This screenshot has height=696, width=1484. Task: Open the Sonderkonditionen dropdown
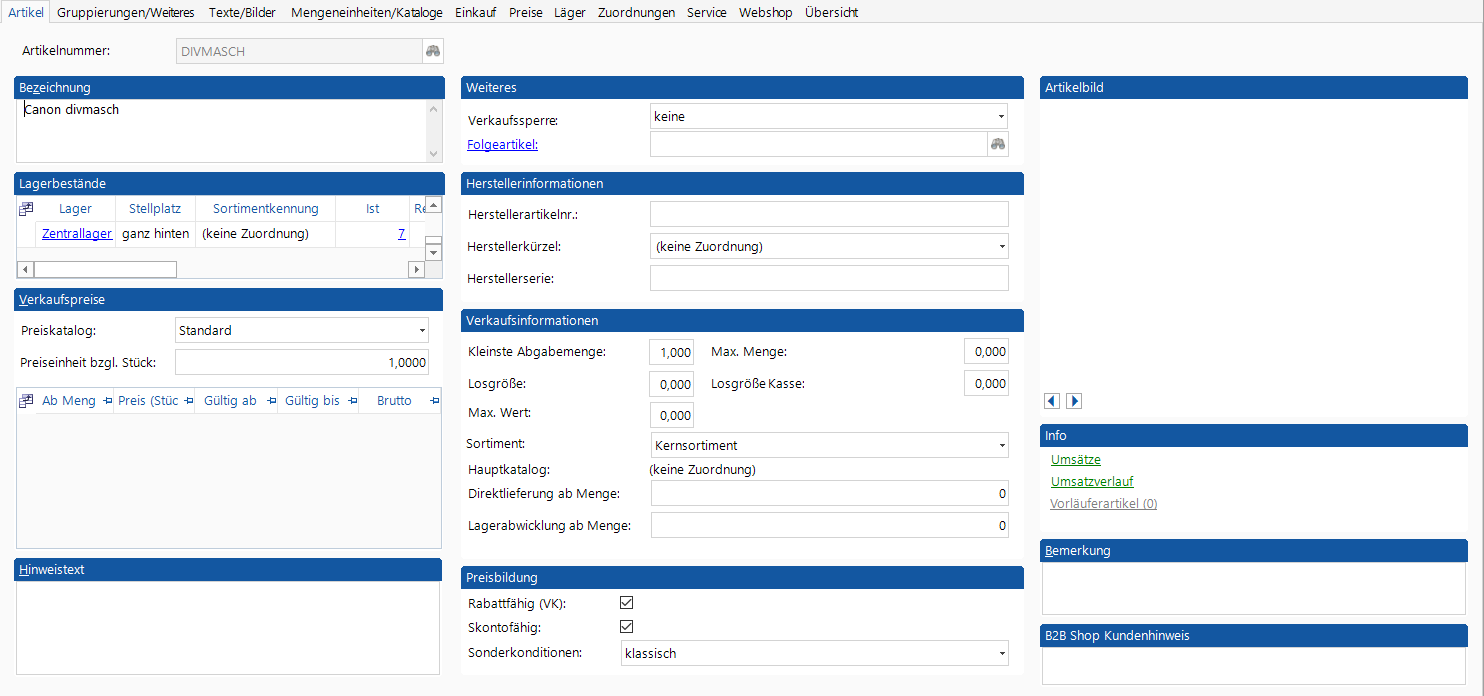(x=1000, y=654)
